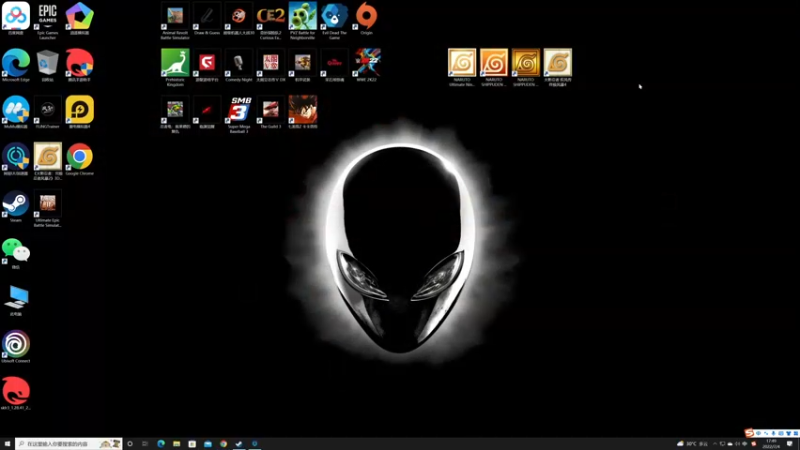Launch Ubisoft Connect from the desktop
800x450 pixels.
[x=16, y=347]
